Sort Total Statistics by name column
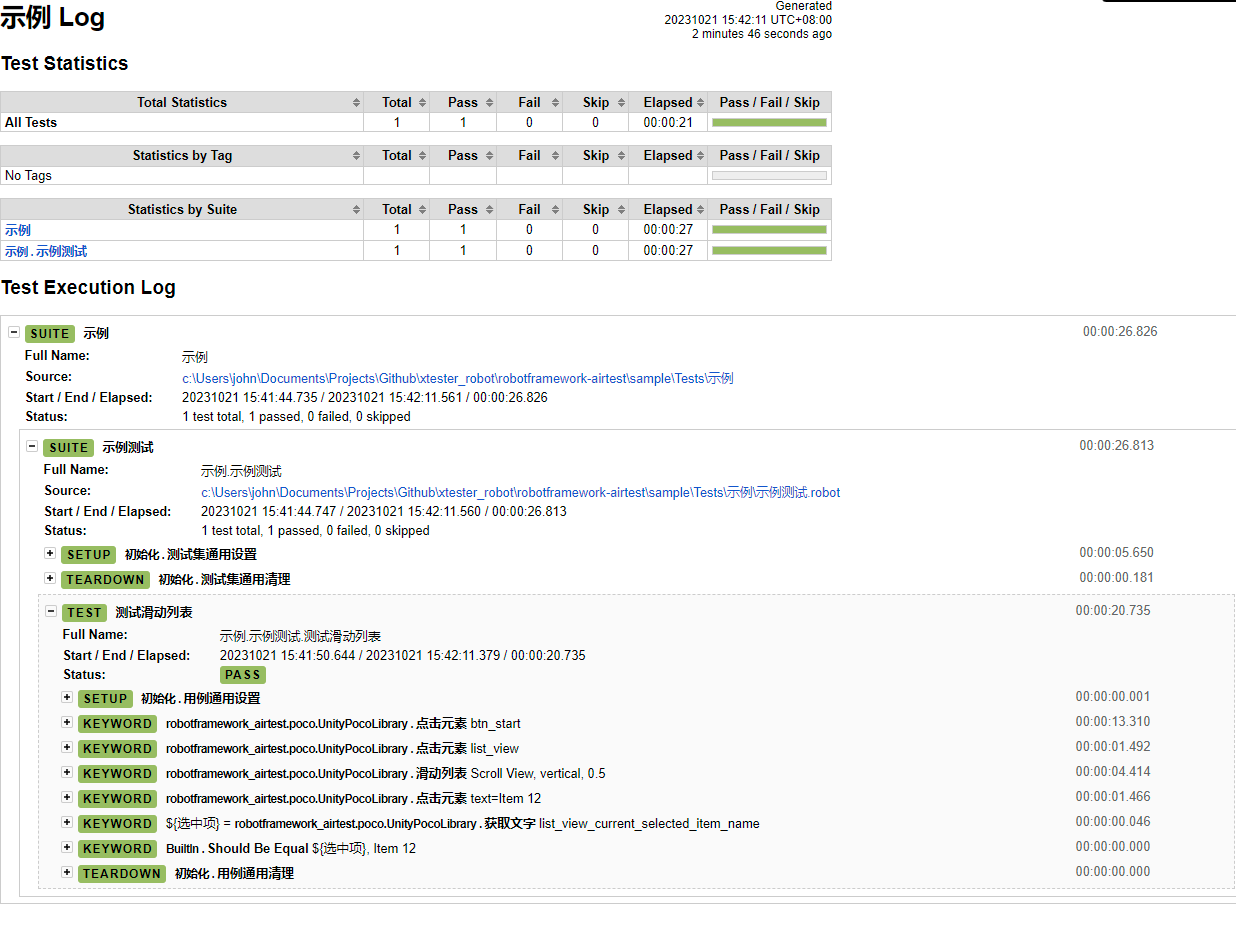This screenshot has width=1236, height=936. (x=182, y=102)
